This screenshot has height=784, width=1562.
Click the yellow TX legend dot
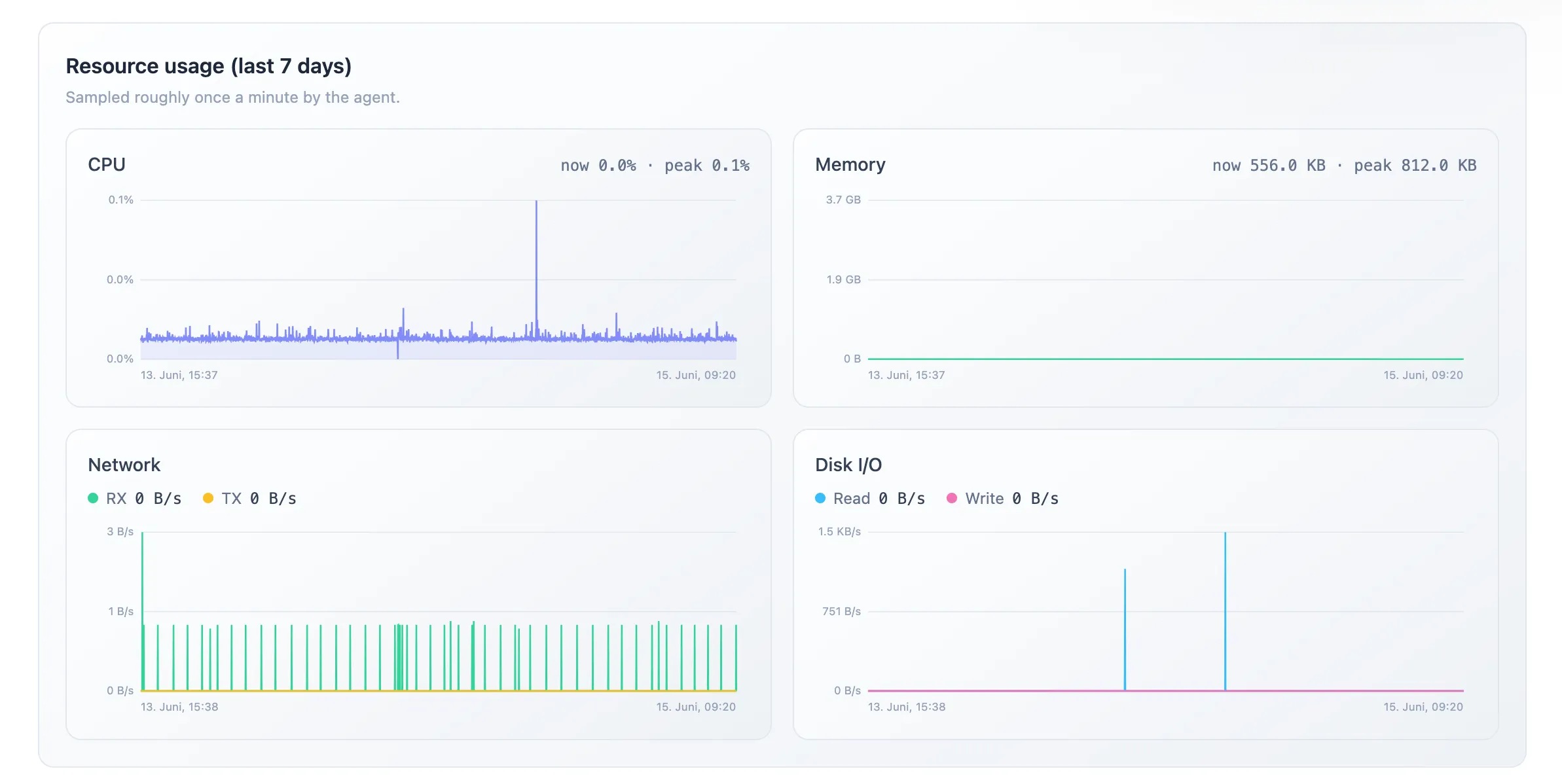pyautogui.click(x=208, y=498)
